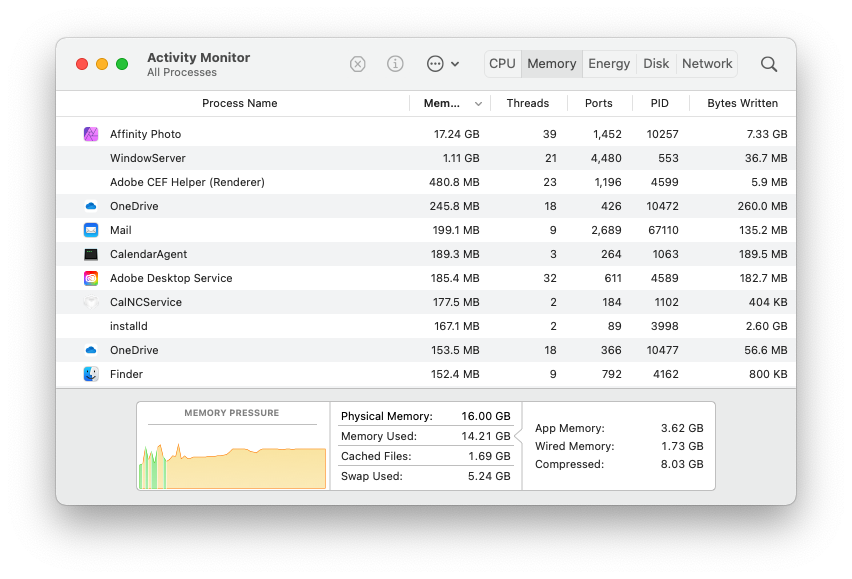Viewport: 852px width, 579px height.
Task: Switch to the Disk tab
Action: (656, 64)
